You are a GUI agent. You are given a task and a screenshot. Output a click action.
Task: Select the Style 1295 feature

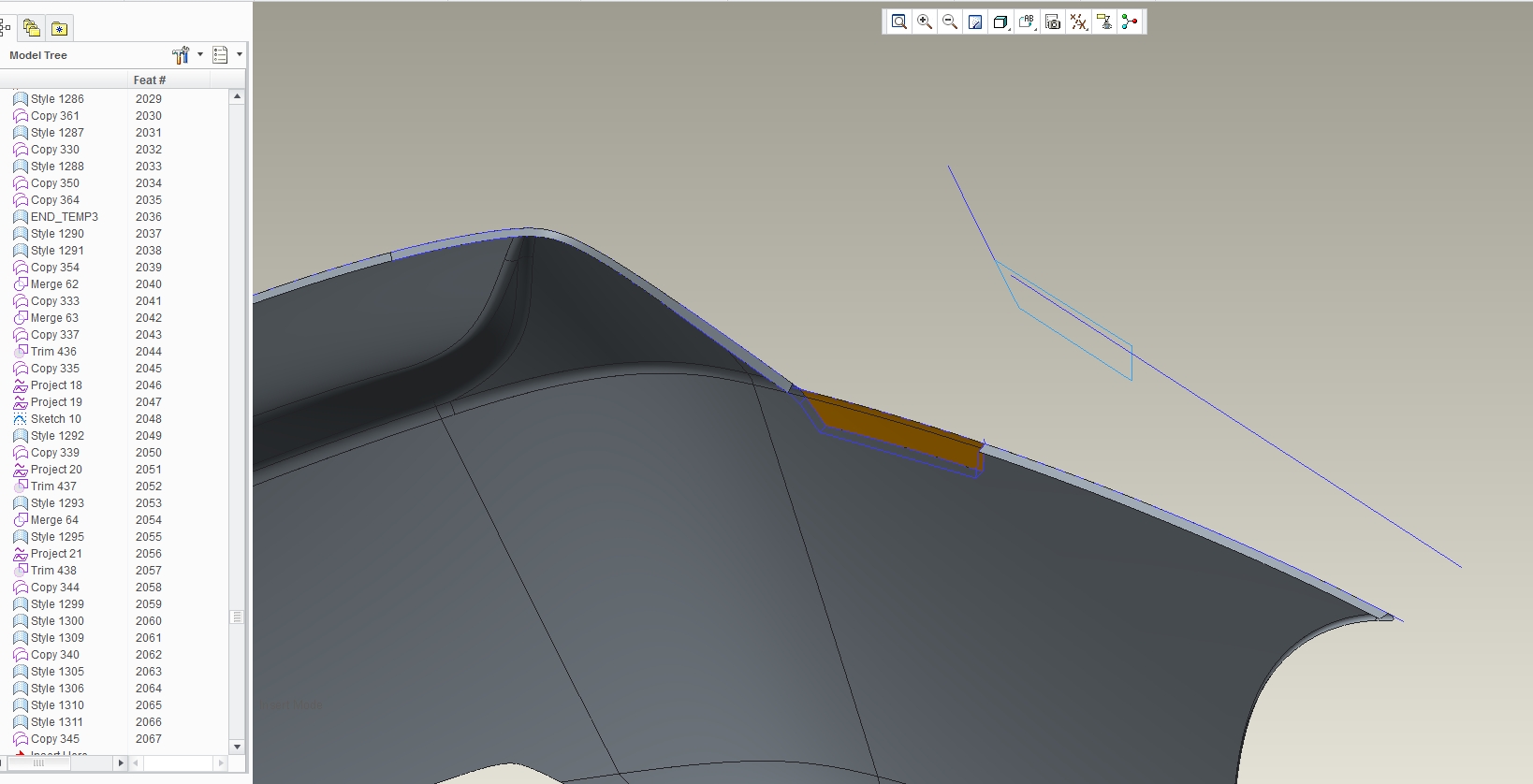[57, 537]
